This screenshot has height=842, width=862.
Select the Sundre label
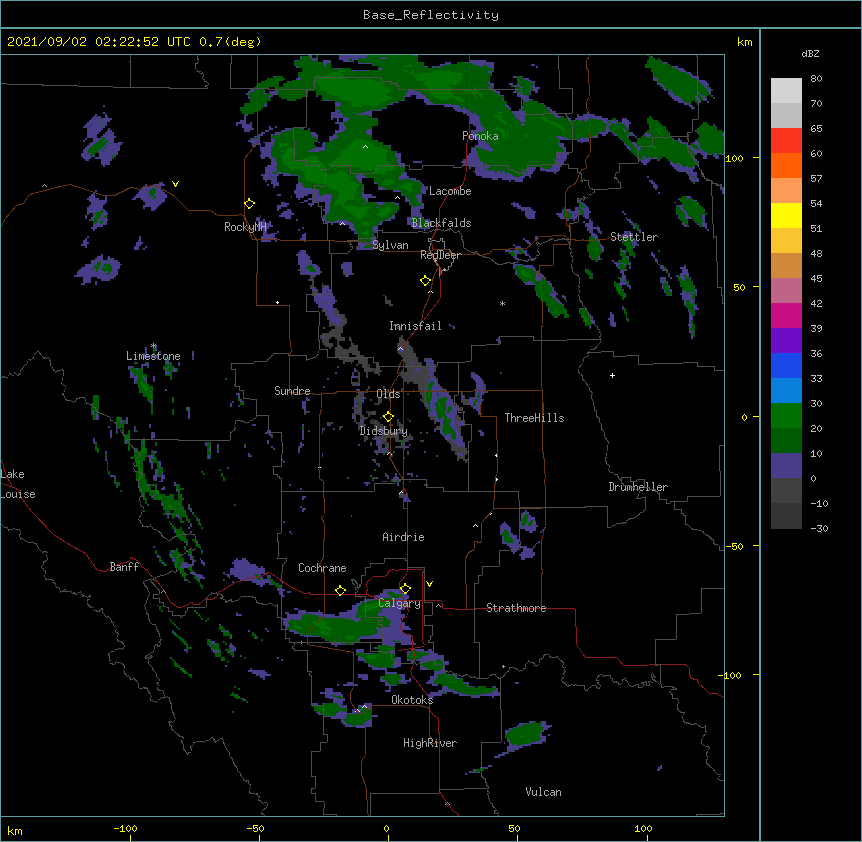292,391
